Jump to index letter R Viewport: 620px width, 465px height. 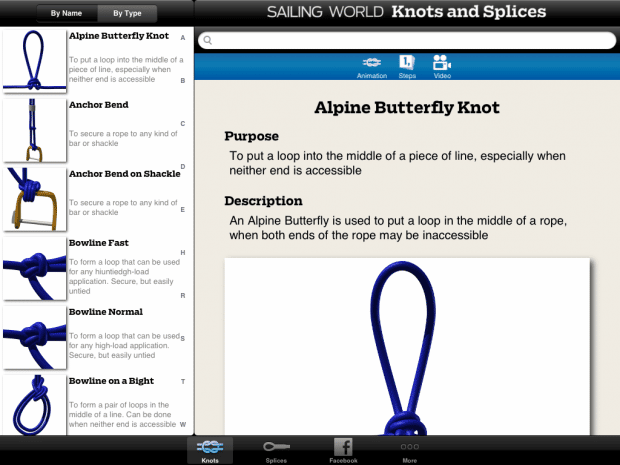tap(183, 296)
